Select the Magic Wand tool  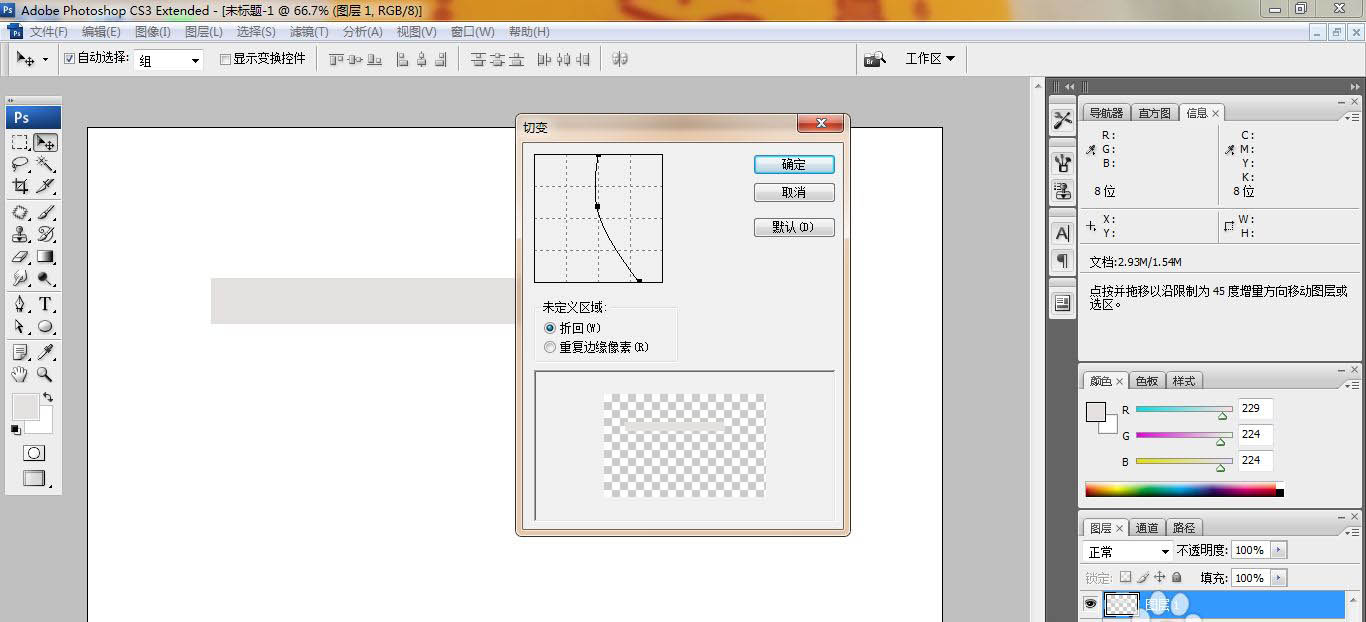point(45,164)
